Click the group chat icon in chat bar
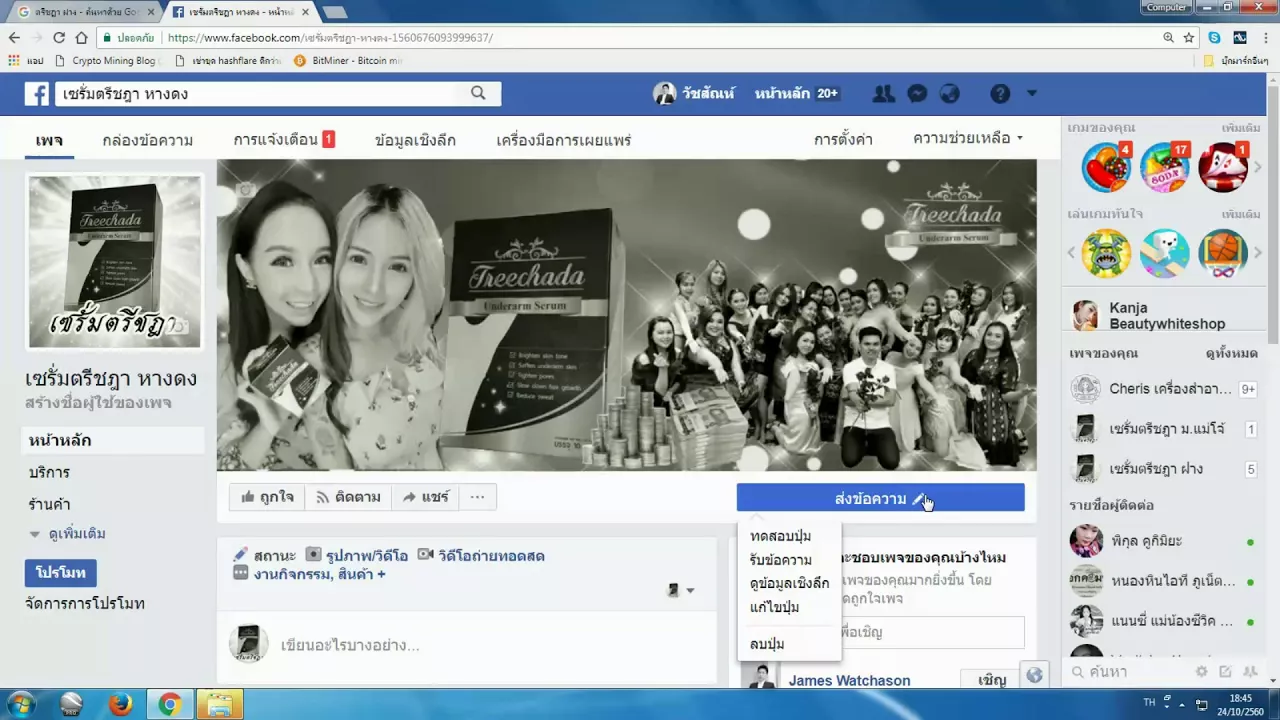This screenshot has width=1280, height=720. coord(1251,672)
